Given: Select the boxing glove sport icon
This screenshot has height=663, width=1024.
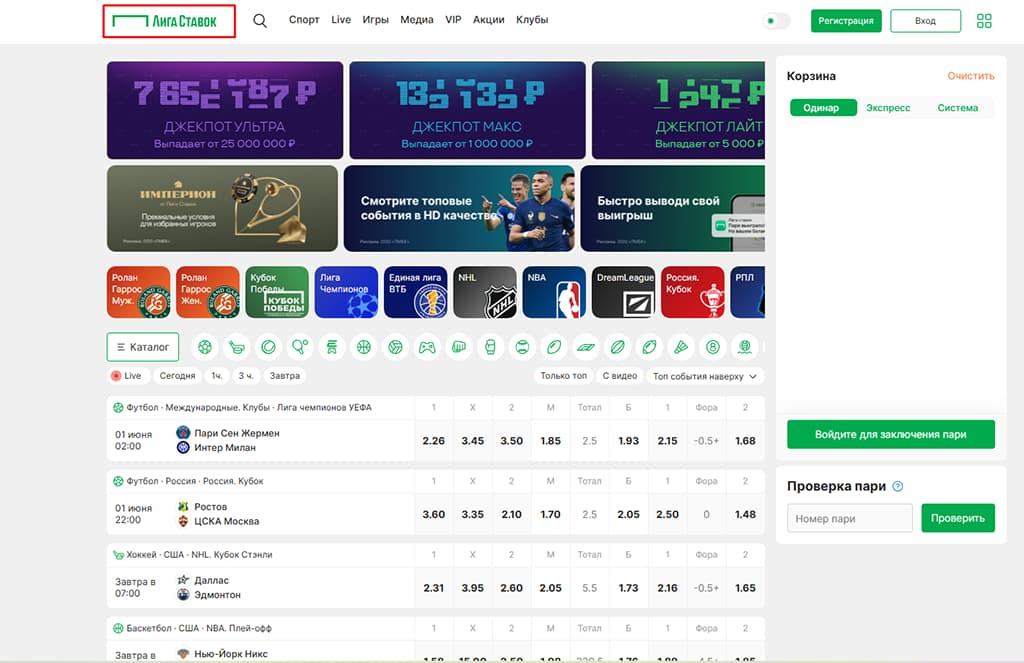Looking at the screenshot, I should tap(490, 347).
